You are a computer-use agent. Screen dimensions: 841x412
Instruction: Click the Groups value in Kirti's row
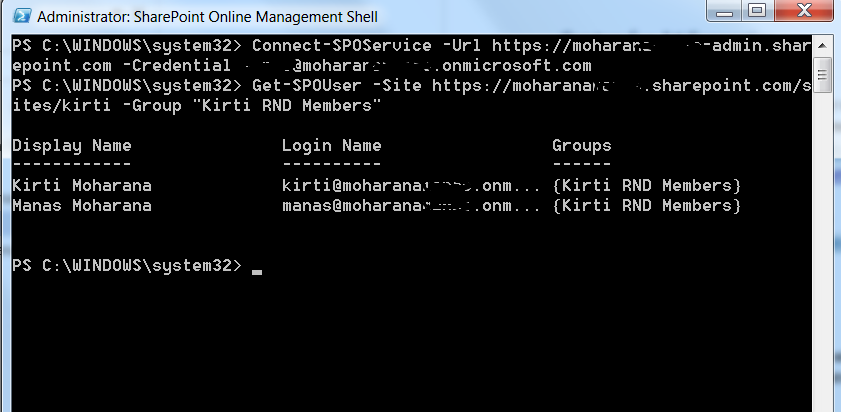[646, 186]
